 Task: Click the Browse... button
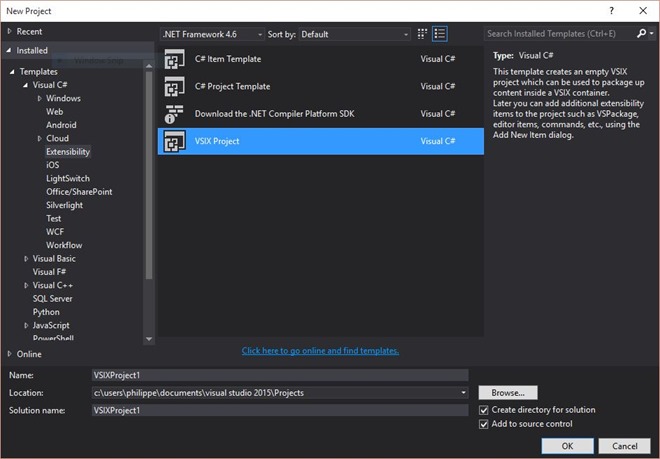(508, 393)
